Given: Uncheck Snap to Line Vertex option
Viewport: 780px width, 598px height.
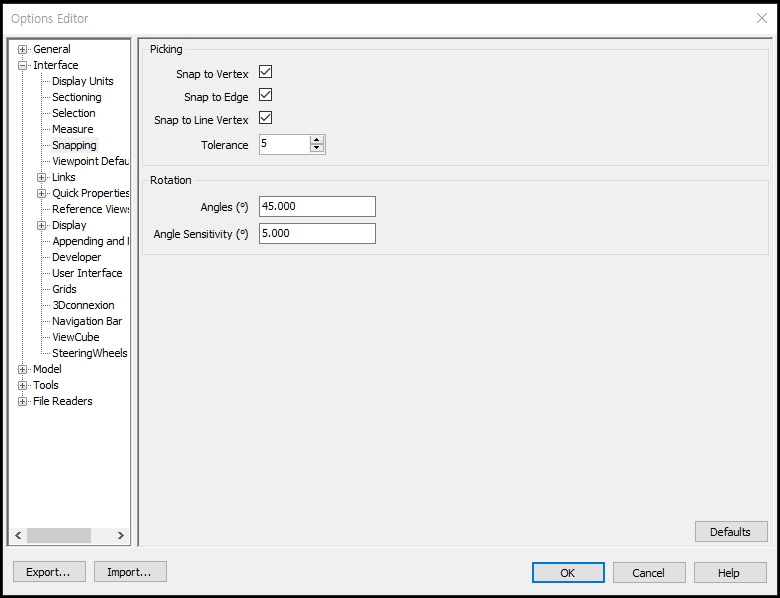Looking at the screenshot, I should coord(265,118).
